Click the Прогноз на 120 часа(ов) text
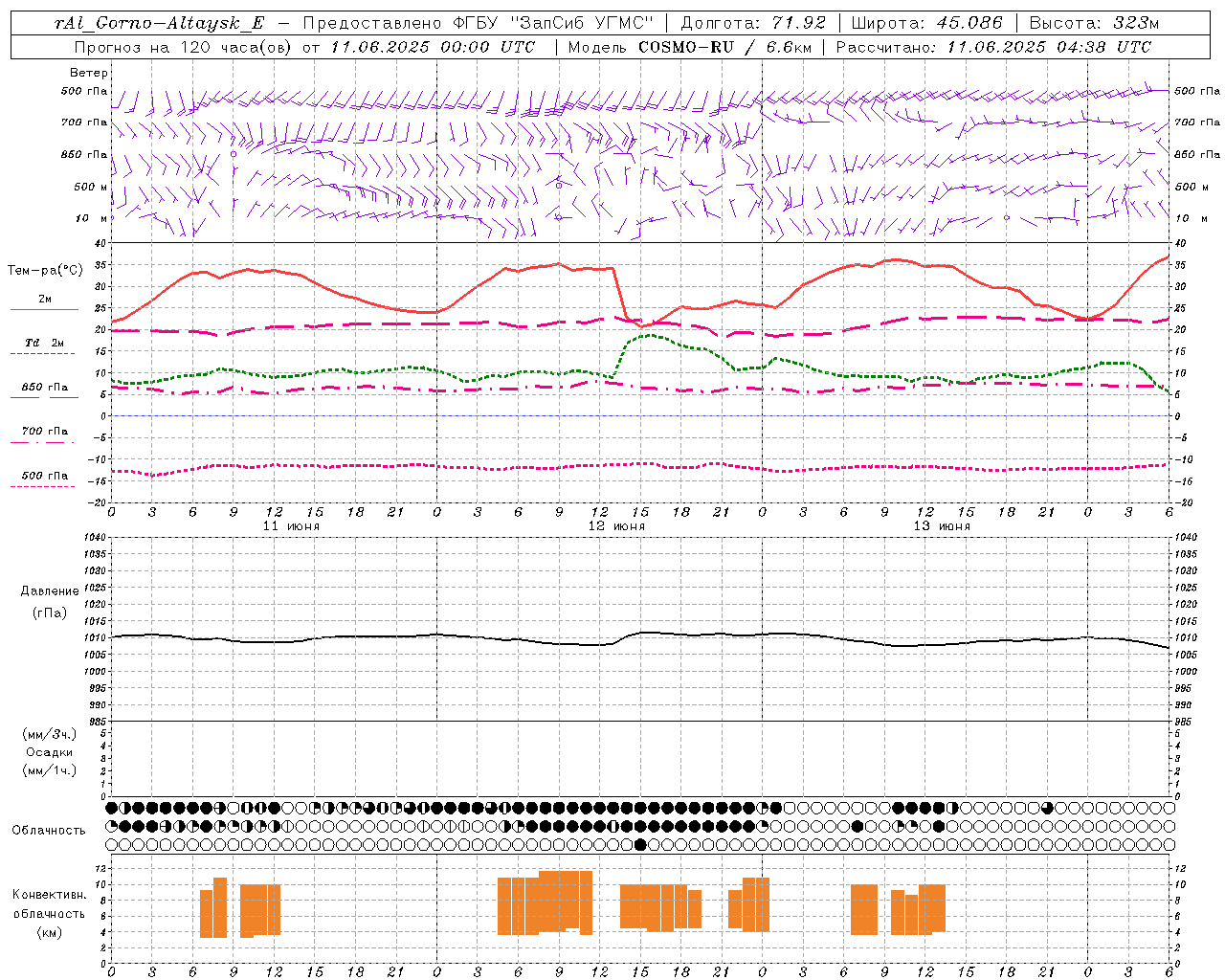The height and width of the screenshot is (980, 1225). [185, 47]
